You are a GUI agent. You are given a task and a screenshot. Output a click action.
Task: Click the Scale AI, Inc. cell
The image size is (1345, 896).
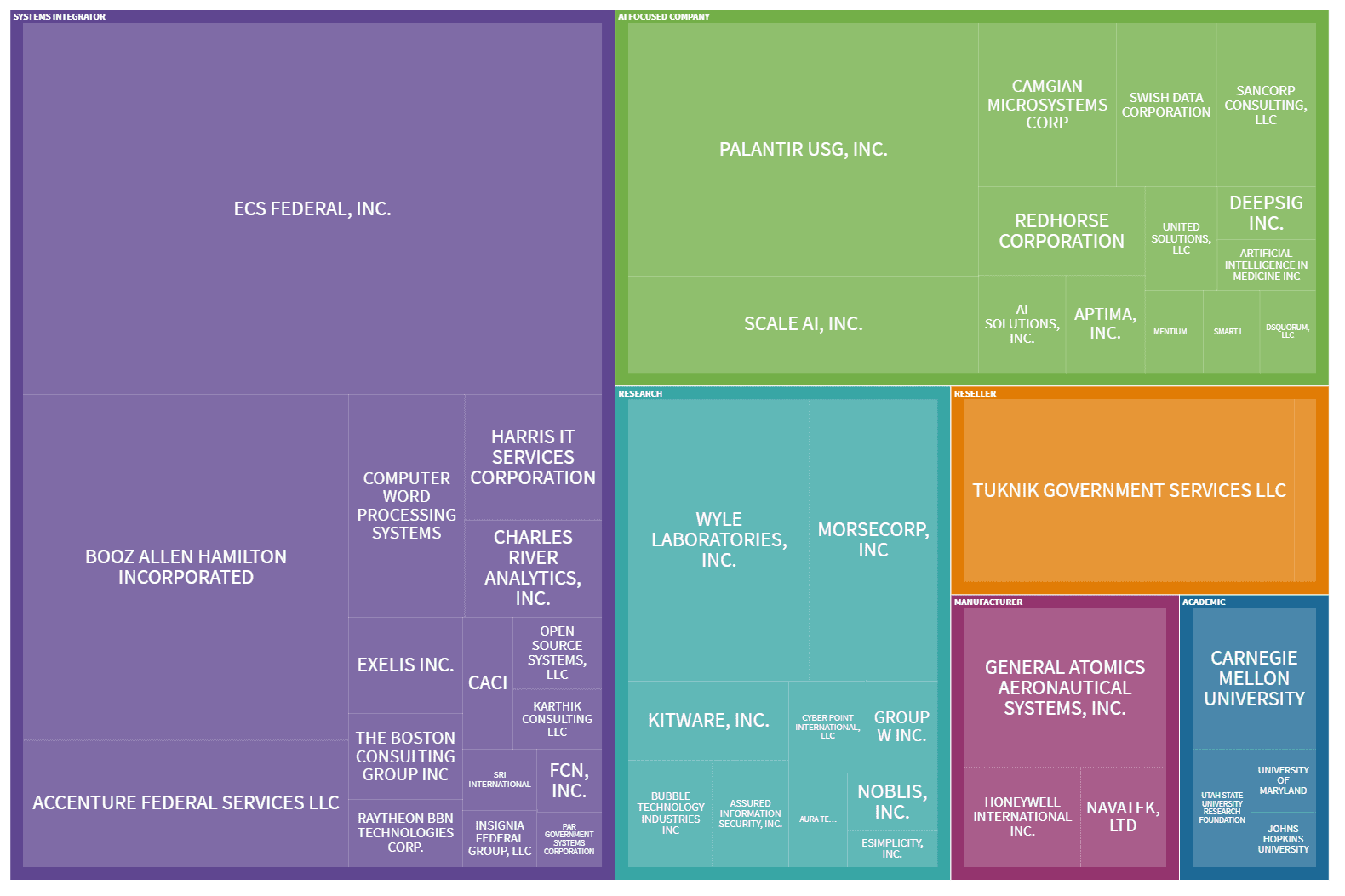tap(803, 324)
